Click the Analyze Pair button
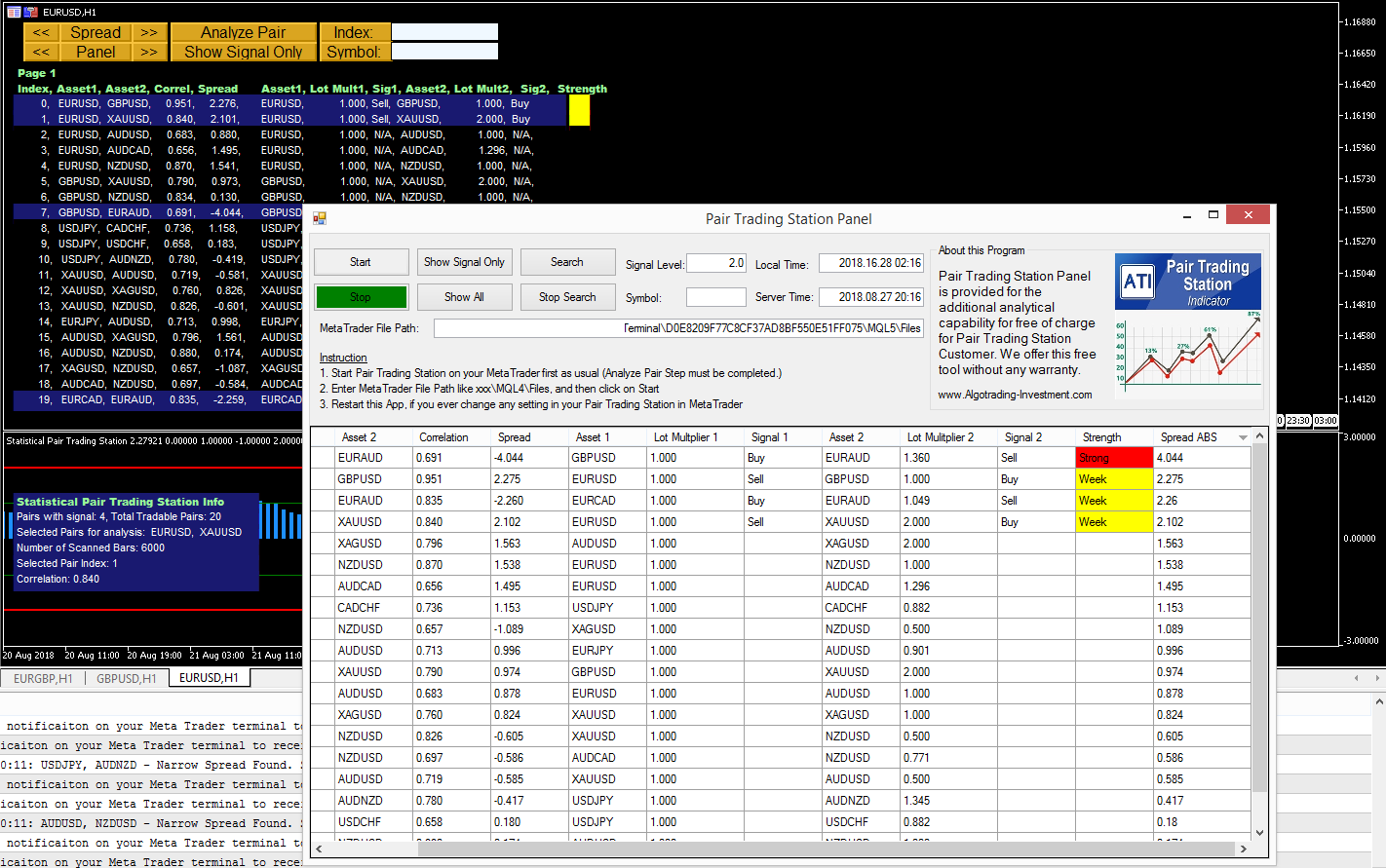The height and width of the screenshot is (868, 1386). click(244, 32)
